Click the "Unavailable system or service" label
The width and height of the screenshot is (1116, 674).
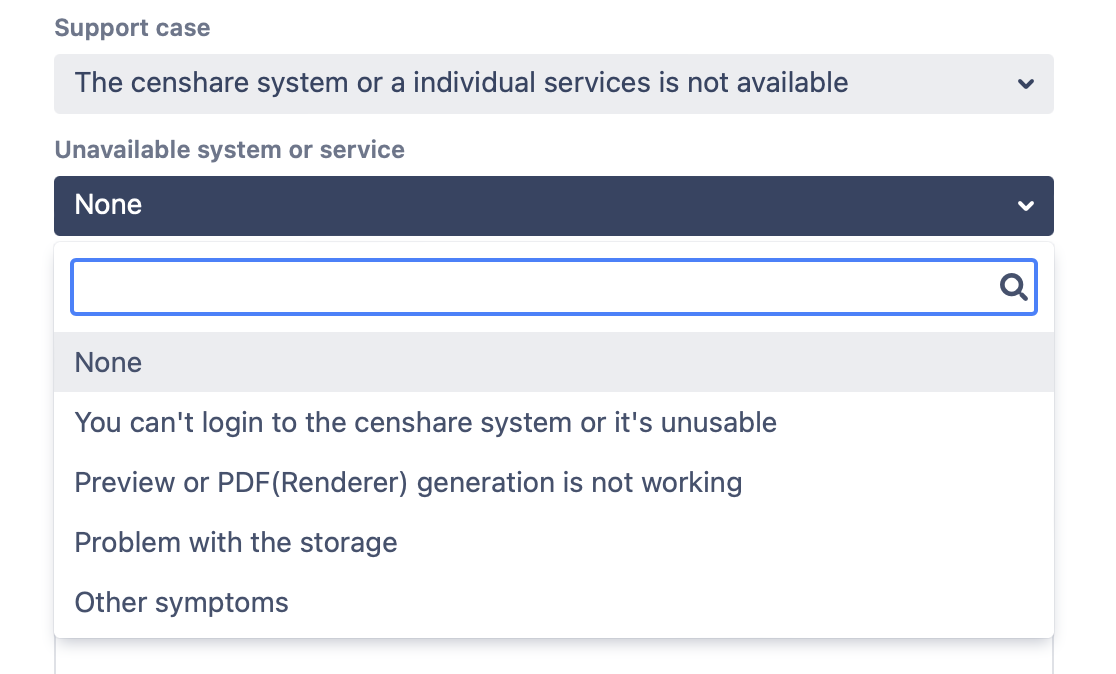tap(229, 150)
